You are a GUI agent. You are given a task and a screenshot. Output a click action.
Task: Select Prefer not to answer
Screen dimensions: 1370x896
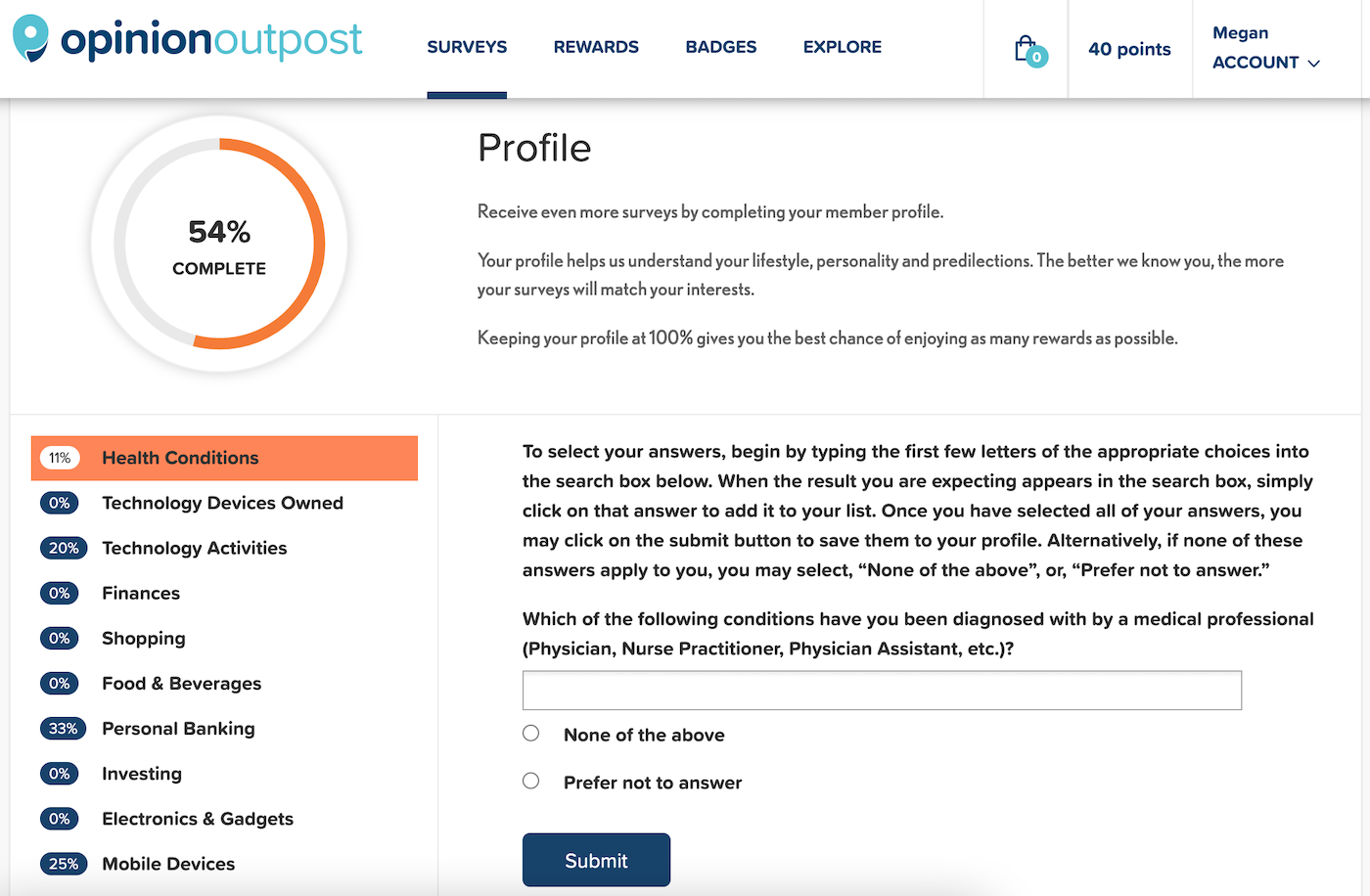coord(530,781)
